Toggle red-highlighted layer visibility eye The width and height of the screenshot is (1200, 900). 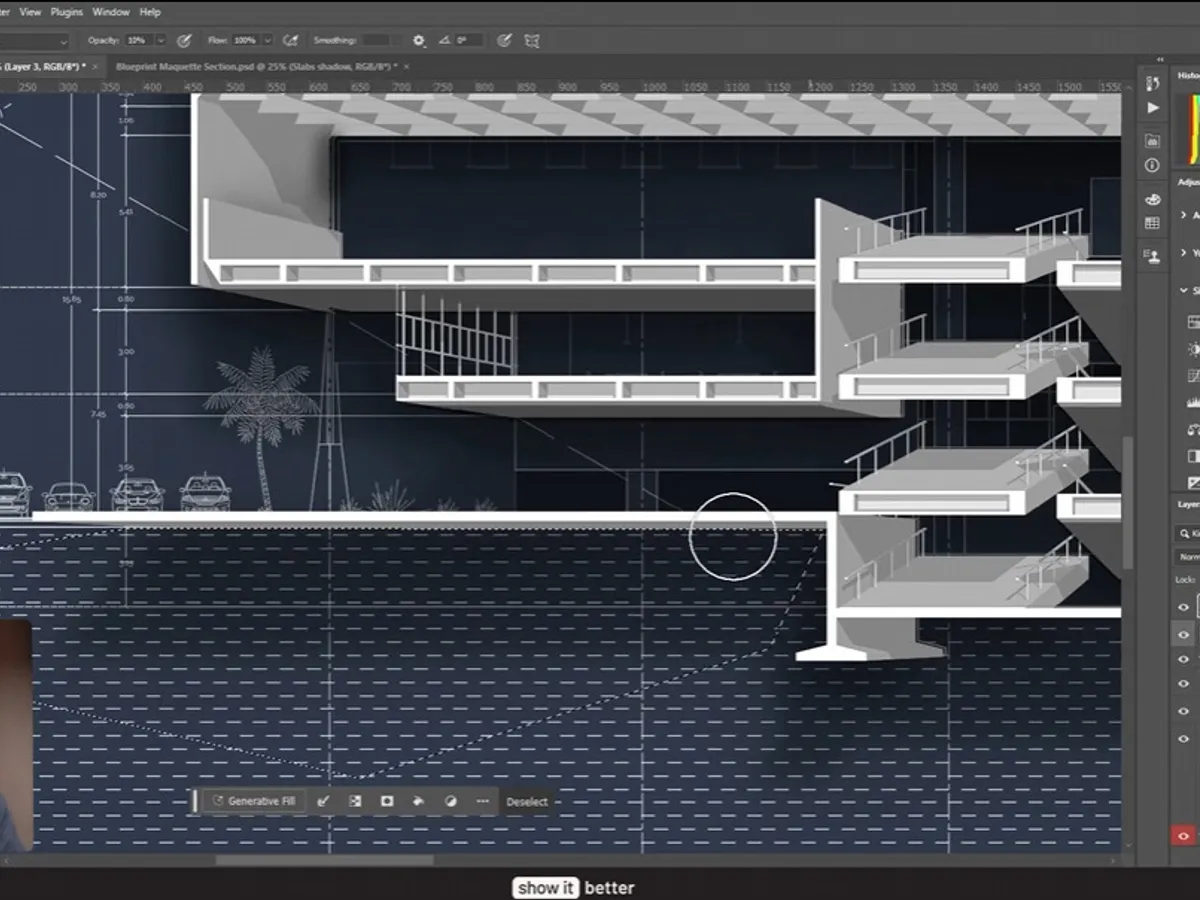(x=1183, y=836)
